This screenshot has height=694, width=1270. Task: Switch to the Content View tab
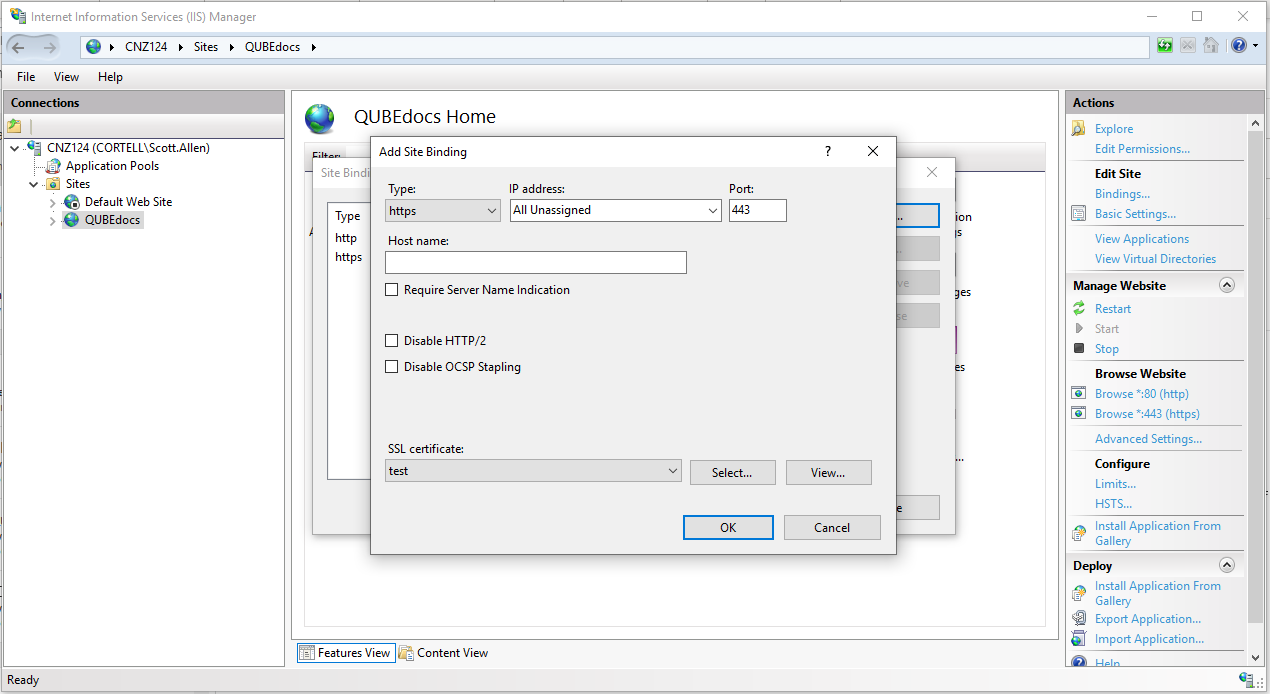pyautogui.click(x=443, y=653)
